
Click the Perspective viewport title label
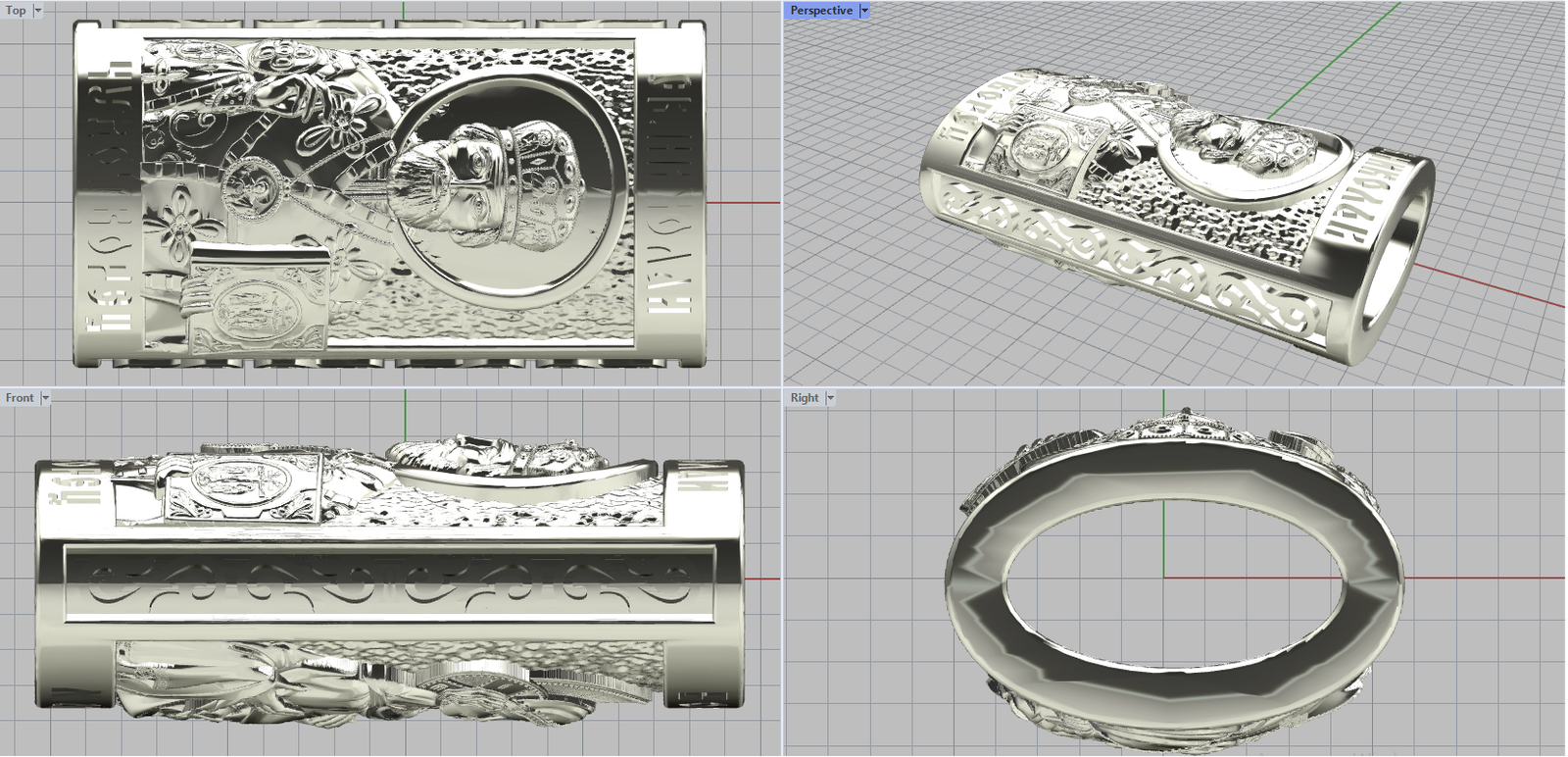coord(821,11)
